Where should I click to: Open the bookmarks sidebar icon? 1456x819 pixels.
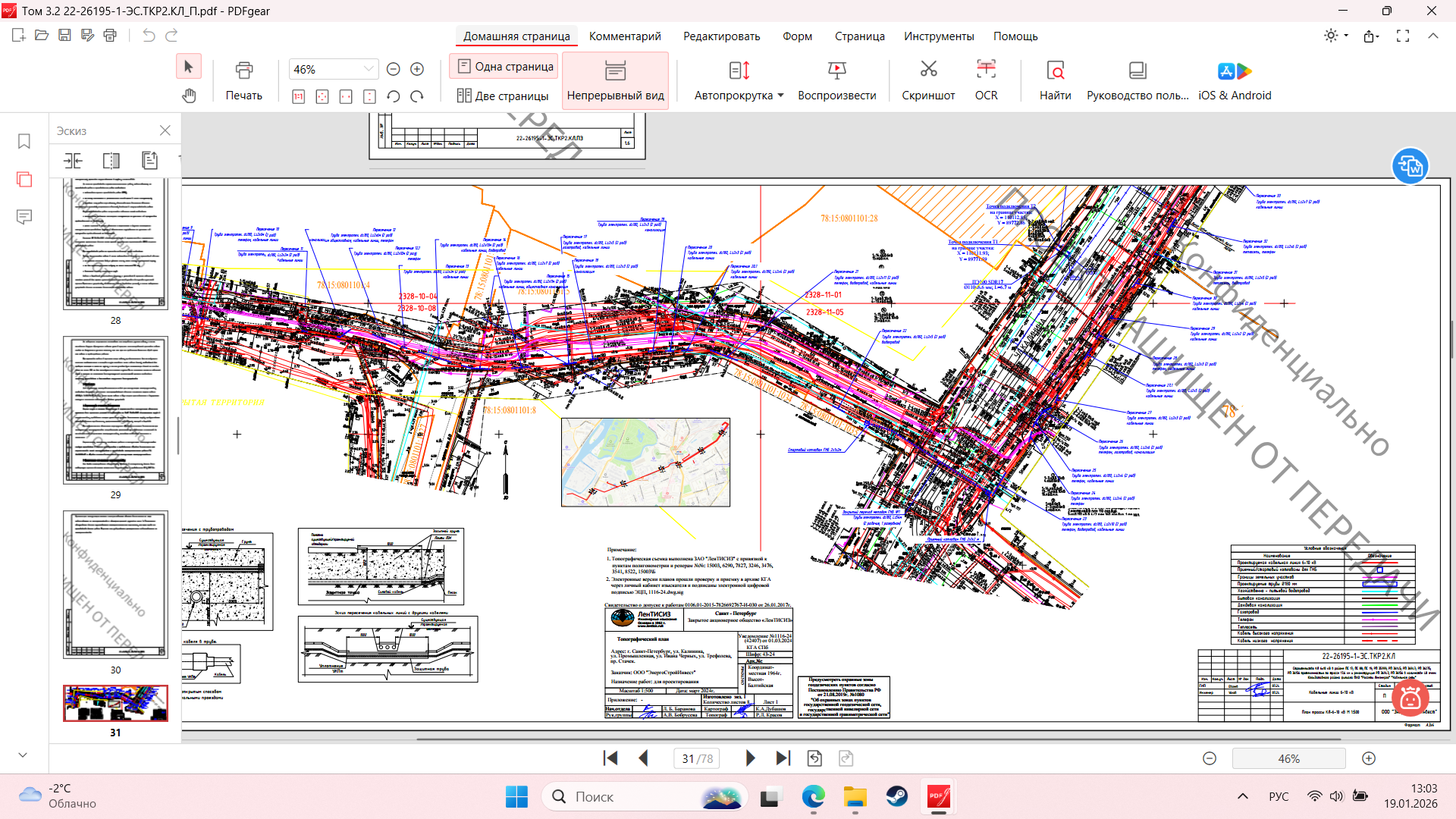point(24,142)
